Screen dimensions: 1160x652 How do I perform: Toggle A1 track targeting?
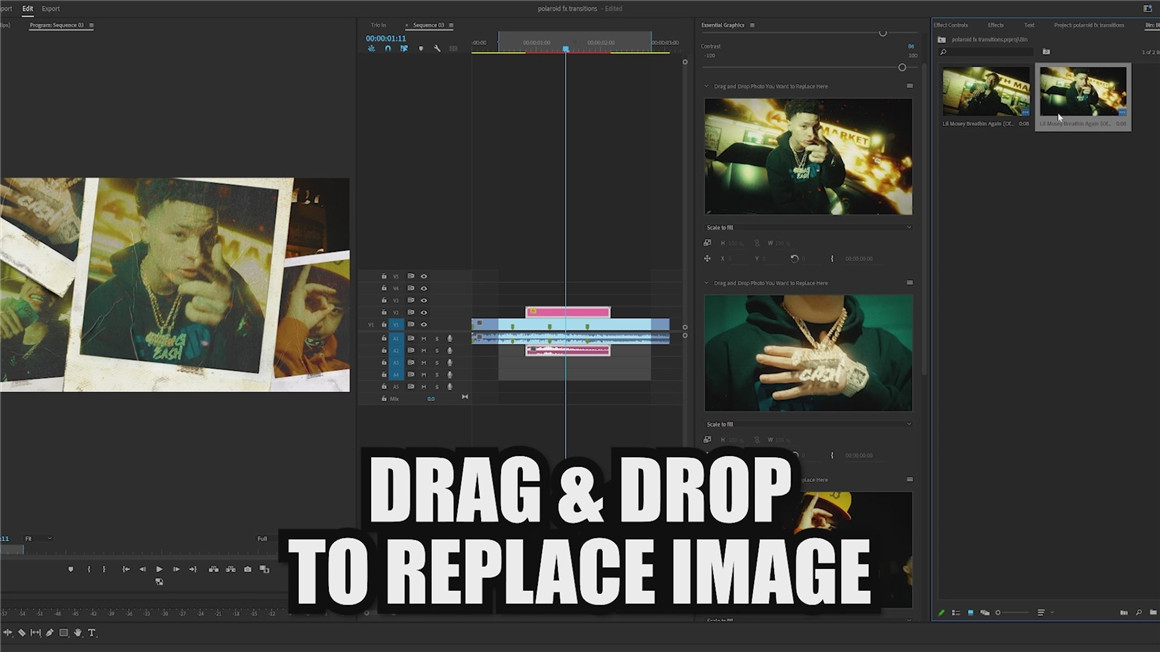point(396,338)
